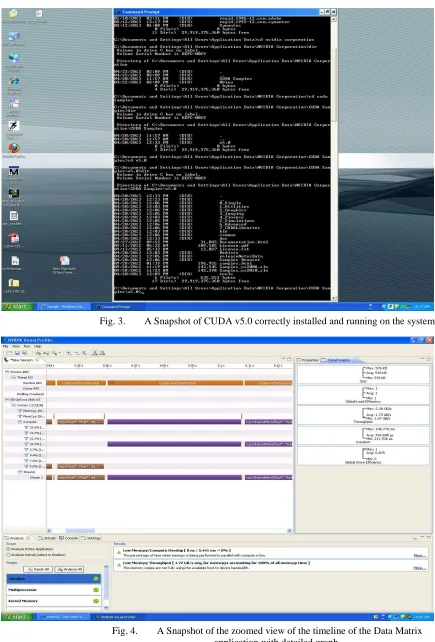
Task: Click More link for Low Memcpy Throughput
Action: [419, 568]
